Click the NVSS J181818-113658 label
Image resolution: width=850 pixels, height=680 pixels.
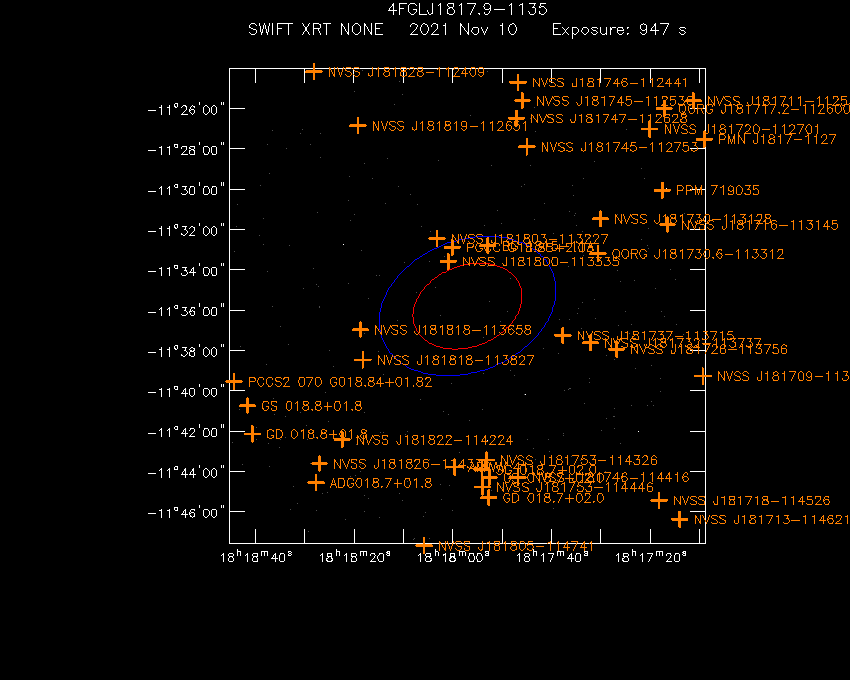(453, 330)
